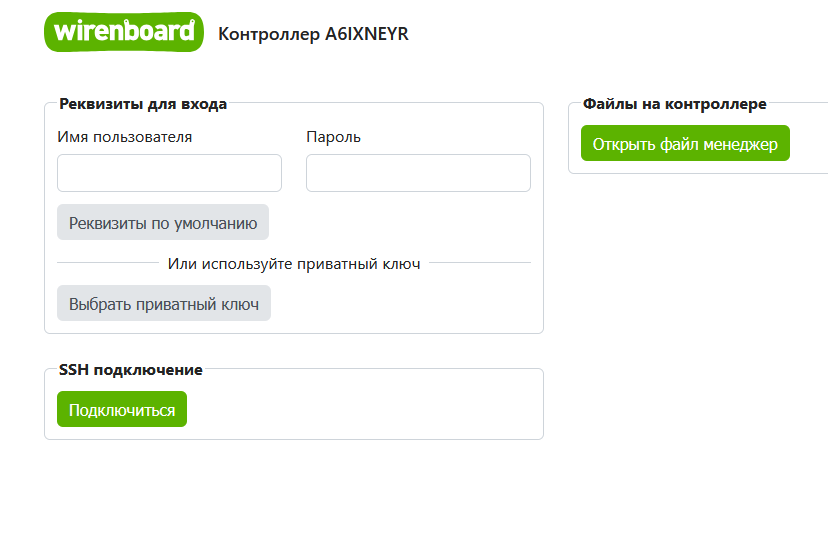Viewport: 828px width, 558px height.
Task: Click empty space right of Реквизиты по умолчанию
Action: pyautogui.click(x=400, y=223)
